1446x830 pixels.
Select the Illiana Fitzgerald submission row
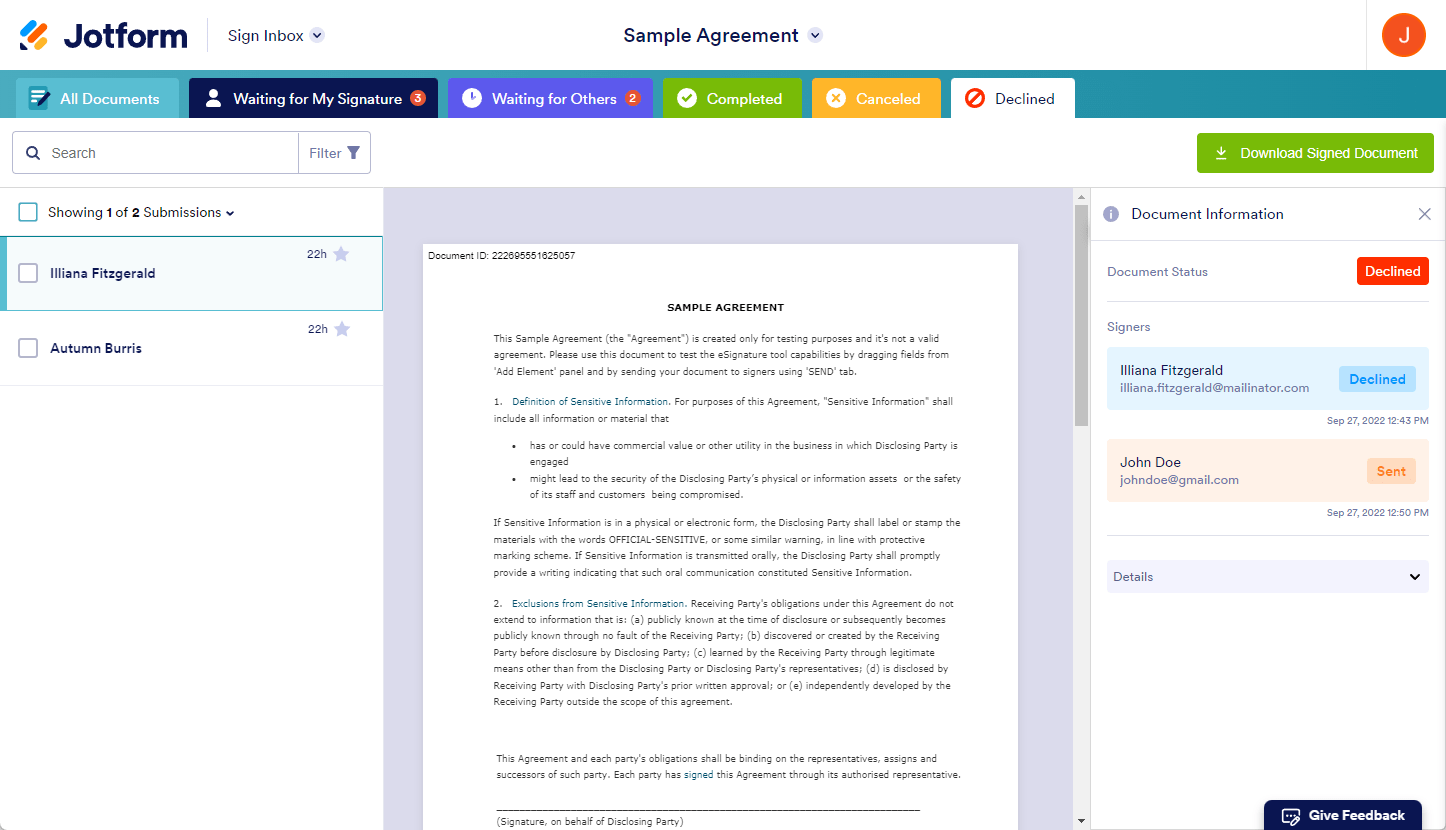pyautogui.click(x=191, y=273)
